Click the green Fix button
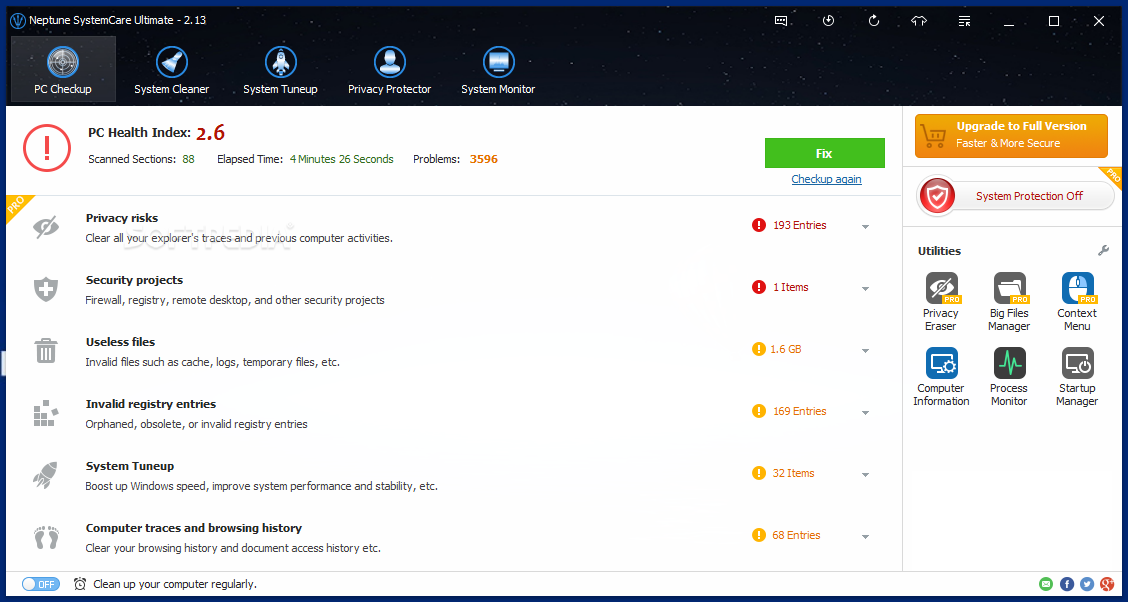This screenshot has width=1128, height=602. point(824,153)
